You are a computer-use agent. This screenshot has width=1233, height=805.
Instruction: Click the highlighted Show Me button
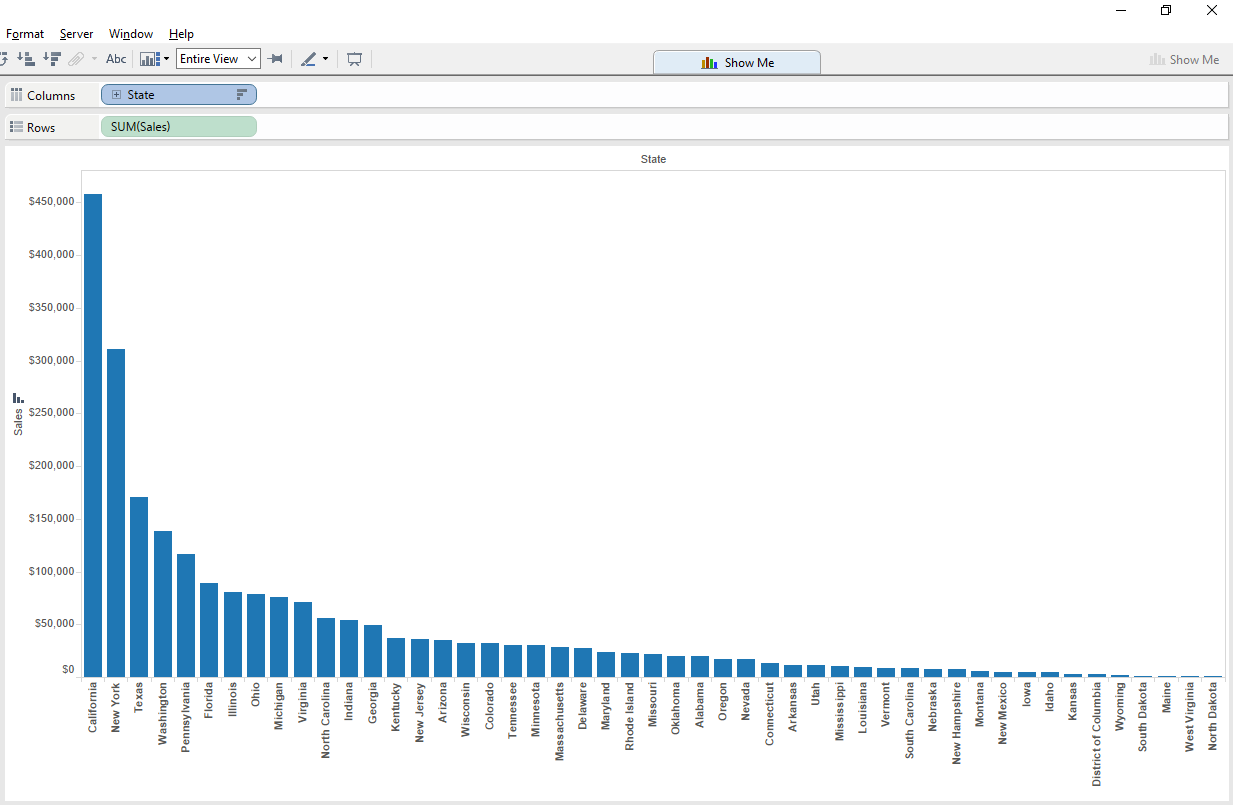pyautogui.click(x=737, y=62)
